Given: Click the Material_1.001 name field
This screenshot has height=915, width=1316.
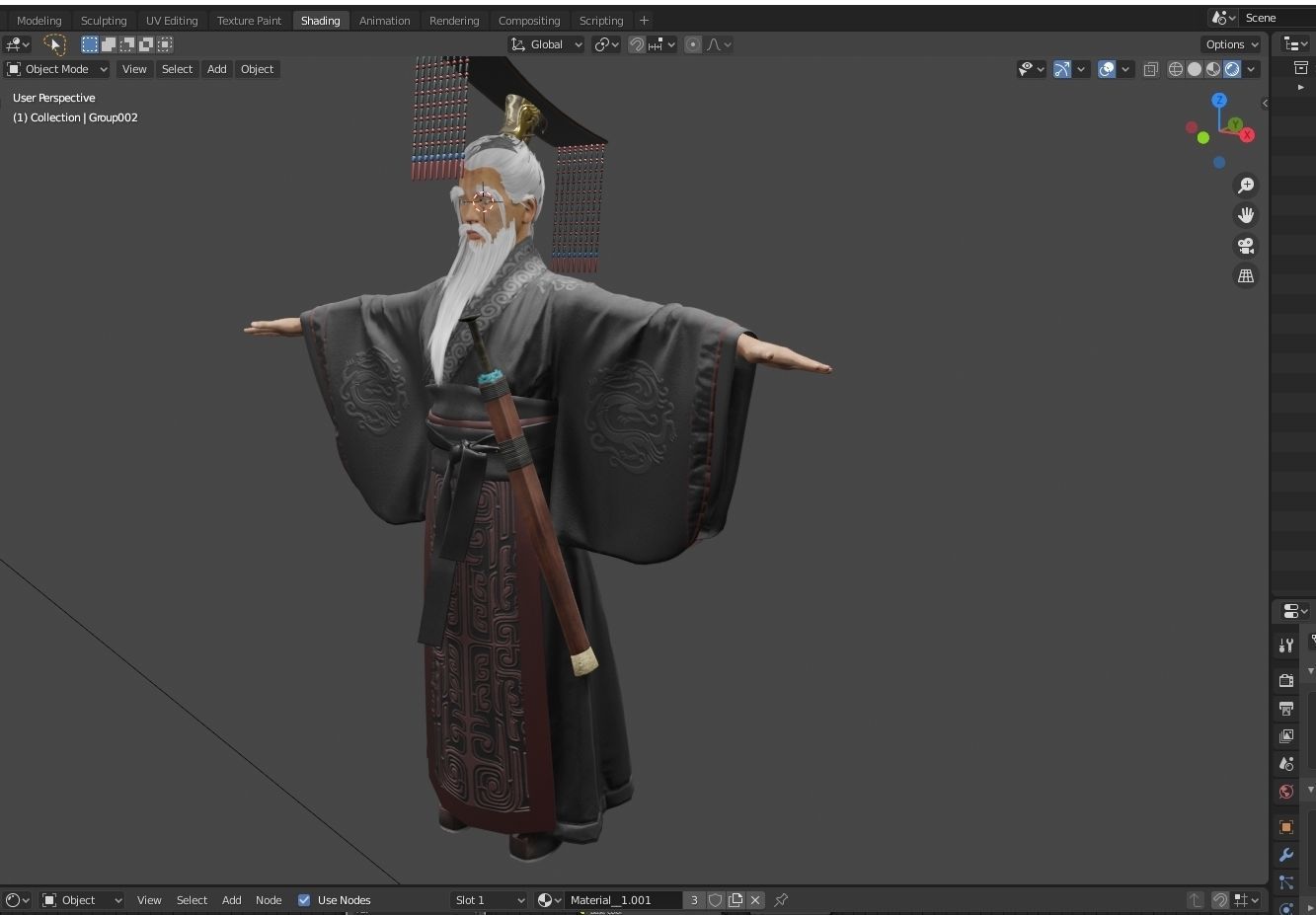Looking at the screenshot, I should tap(623, 900).
